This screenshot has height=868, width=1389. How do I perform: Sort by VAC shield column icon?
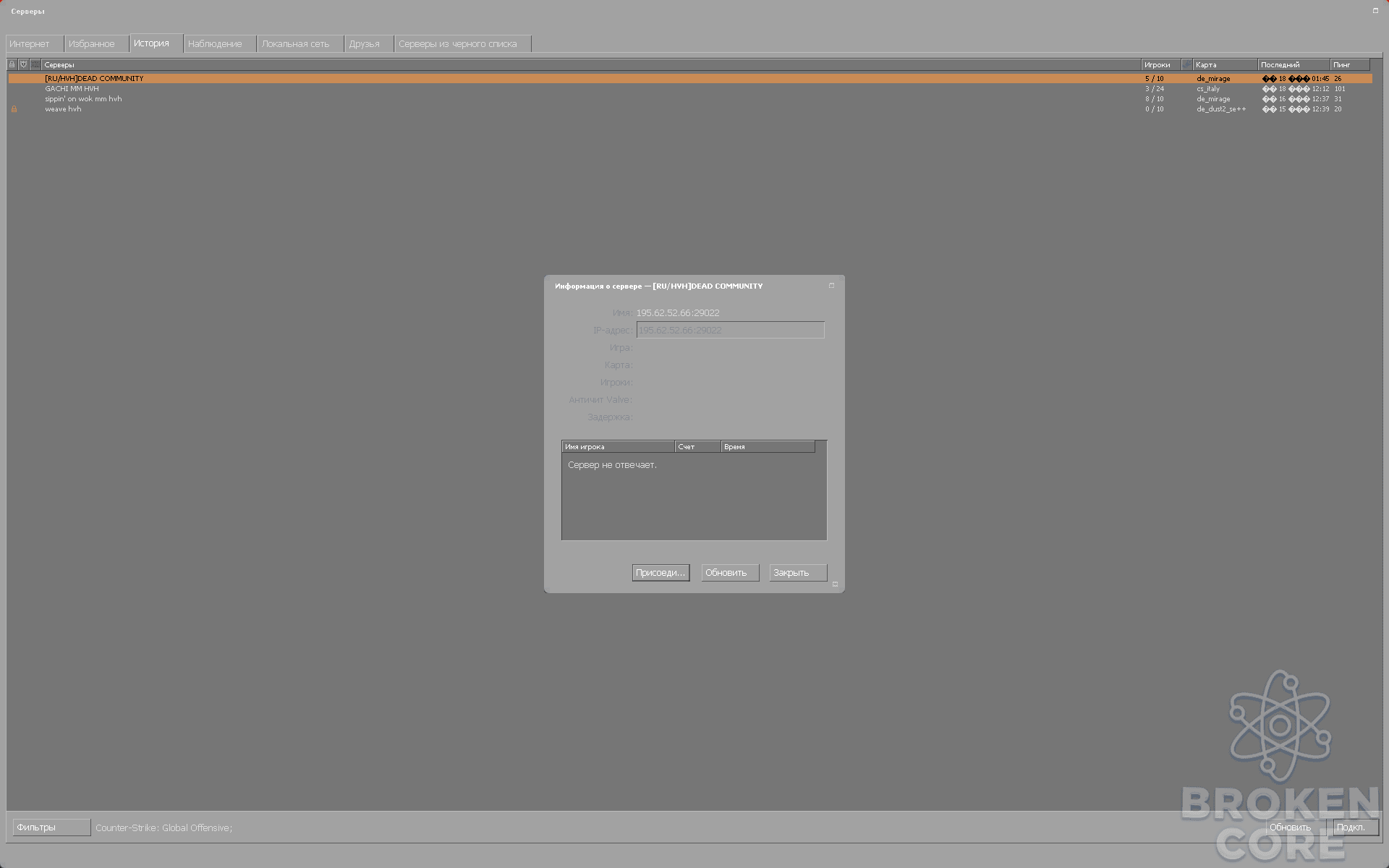point(23,64)
